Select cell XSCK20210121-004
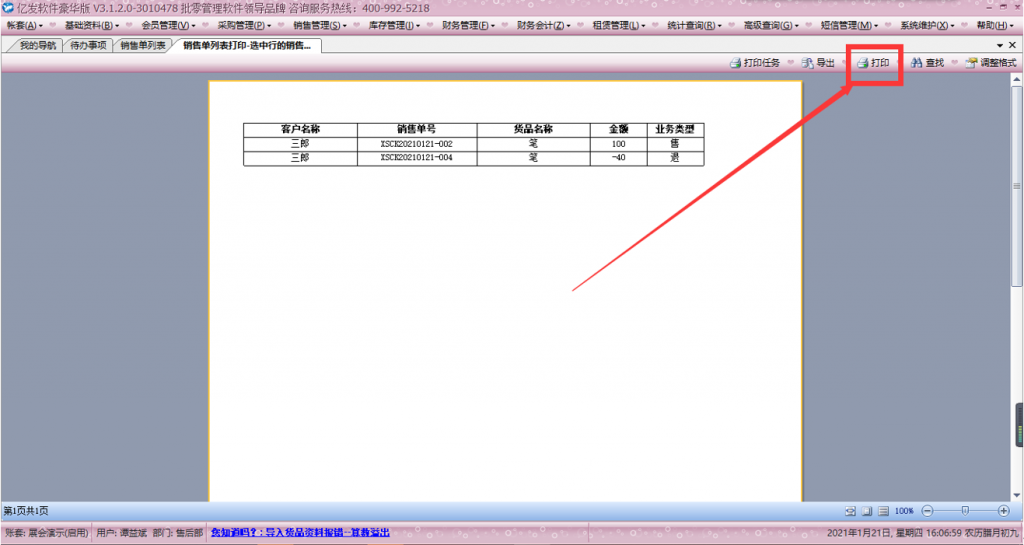This screenshot has height=545, width=1024. click(417, 158)
